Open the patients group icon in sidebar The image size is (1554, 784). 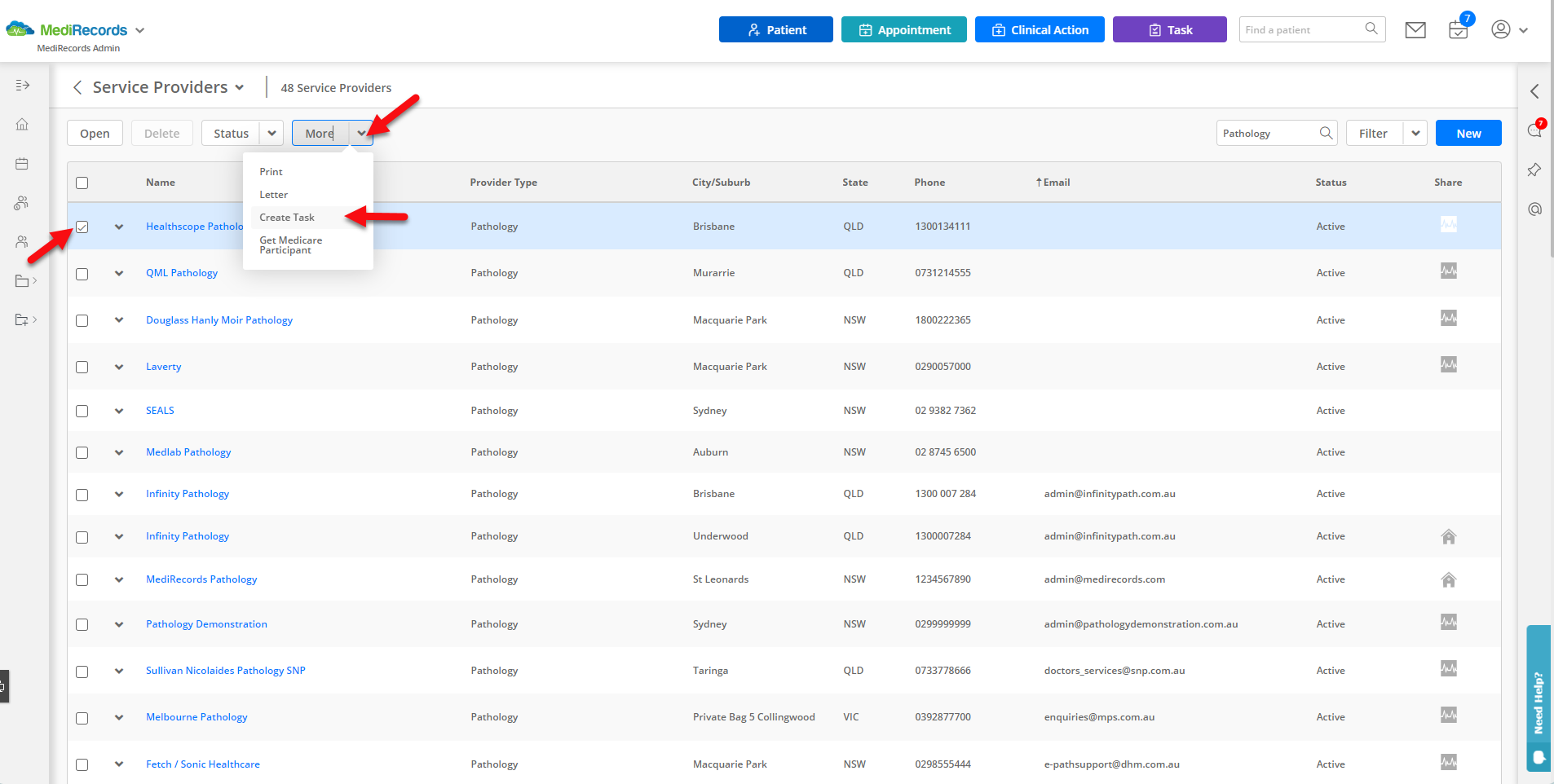coord(22,203)
